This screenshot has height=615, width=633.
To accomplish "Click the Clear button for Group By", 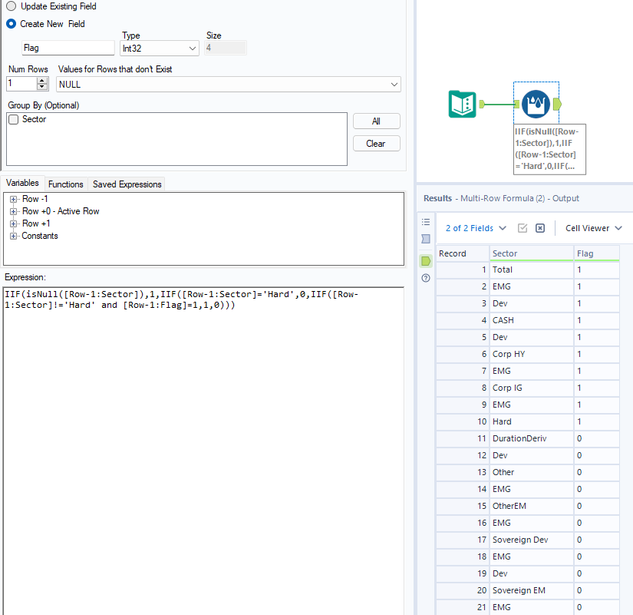I will pos(376,143).
